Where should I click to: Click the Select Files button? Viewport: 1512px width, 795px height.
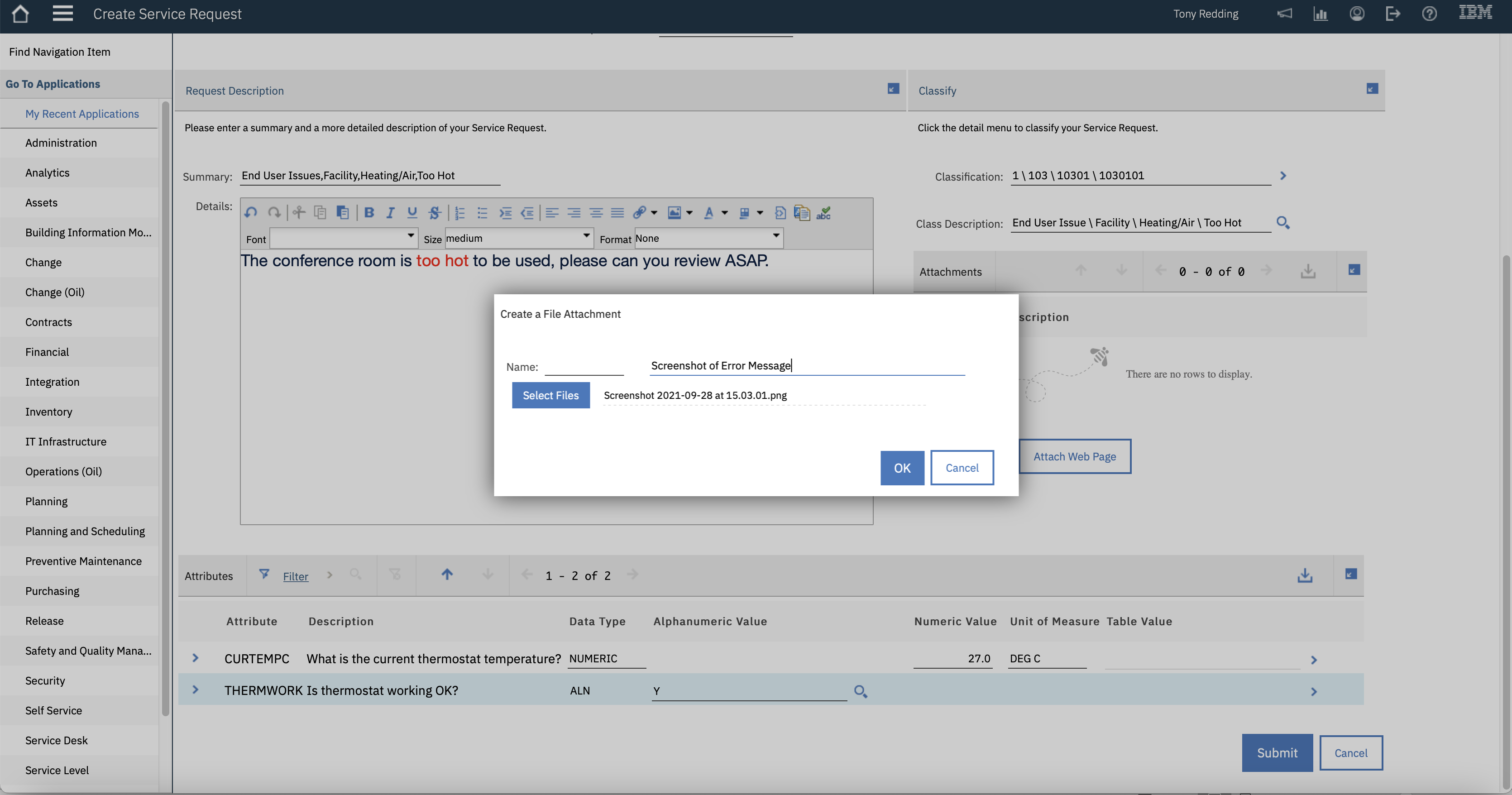tap(550, 395)
